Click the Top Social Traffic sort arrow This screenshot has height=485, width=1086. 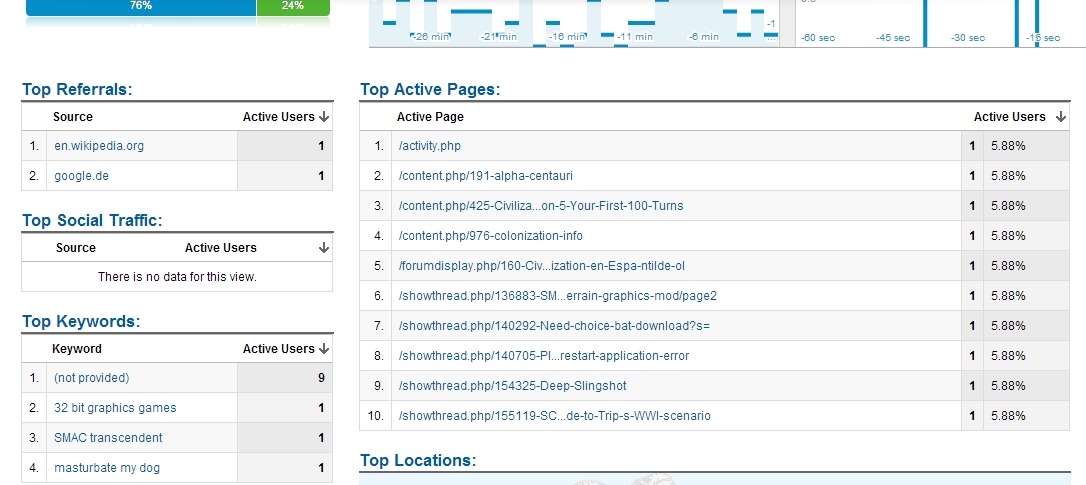click(x=323, y=248)
